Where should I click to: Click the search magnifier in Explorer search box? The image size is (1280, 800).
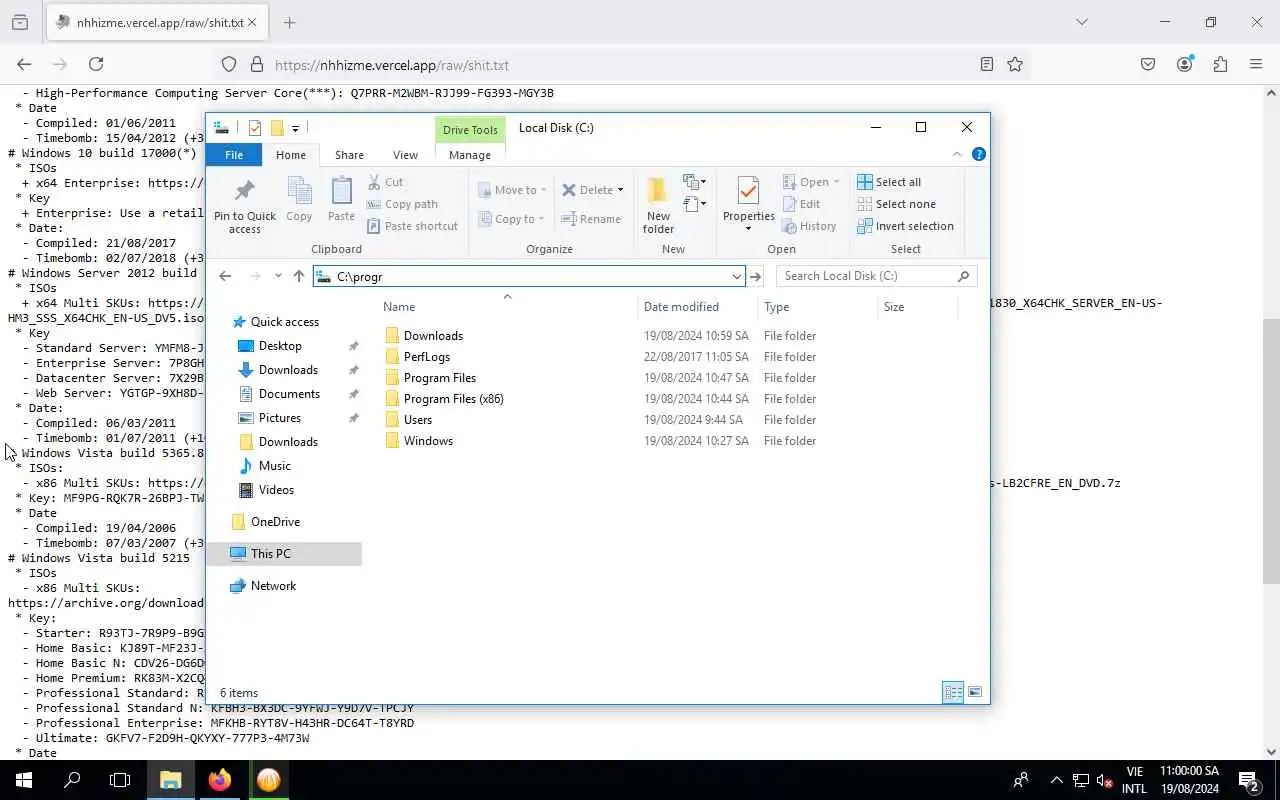[x=964, y=276]
